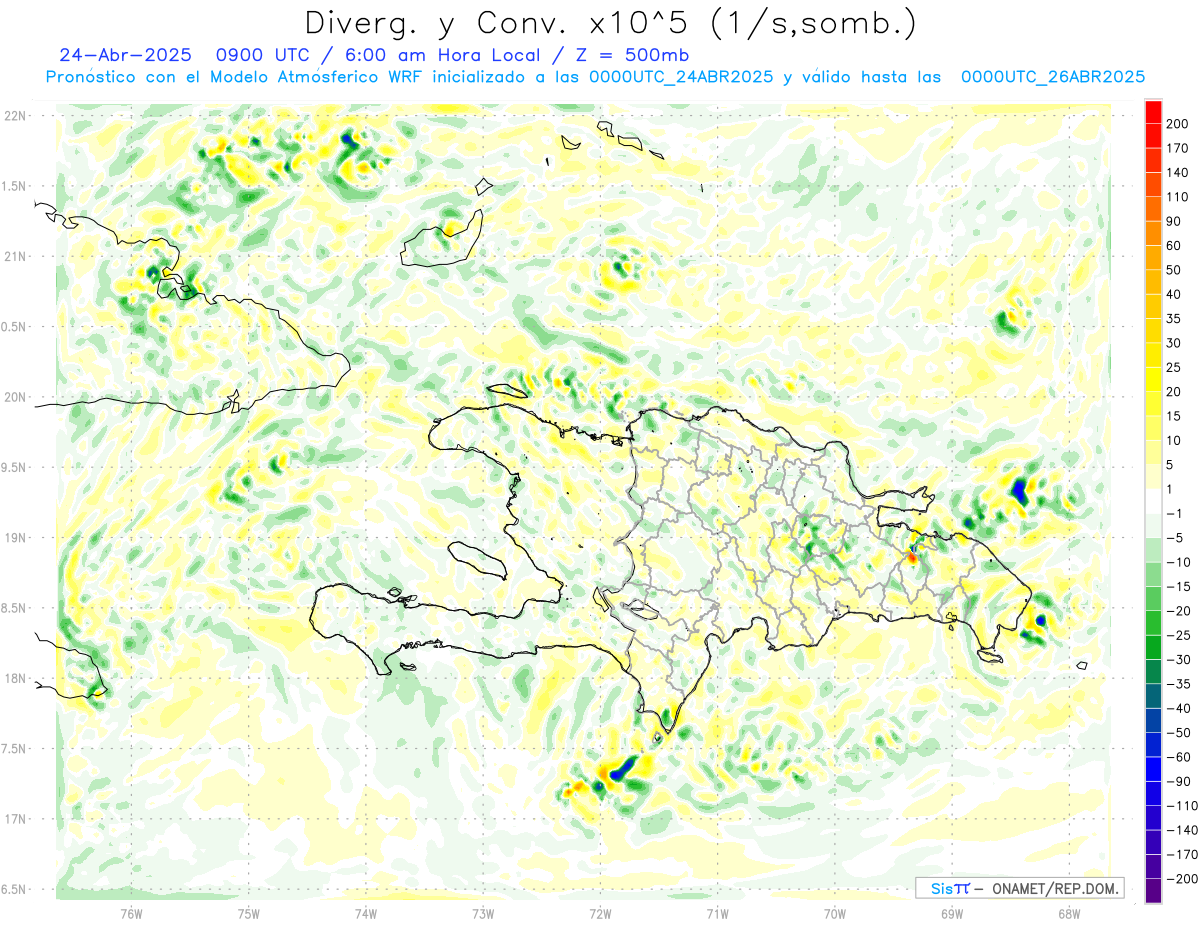The width and height of the screenshot is (1200, 927).
Task: Click the '22N' latitude label
Action: pos(16,116)
